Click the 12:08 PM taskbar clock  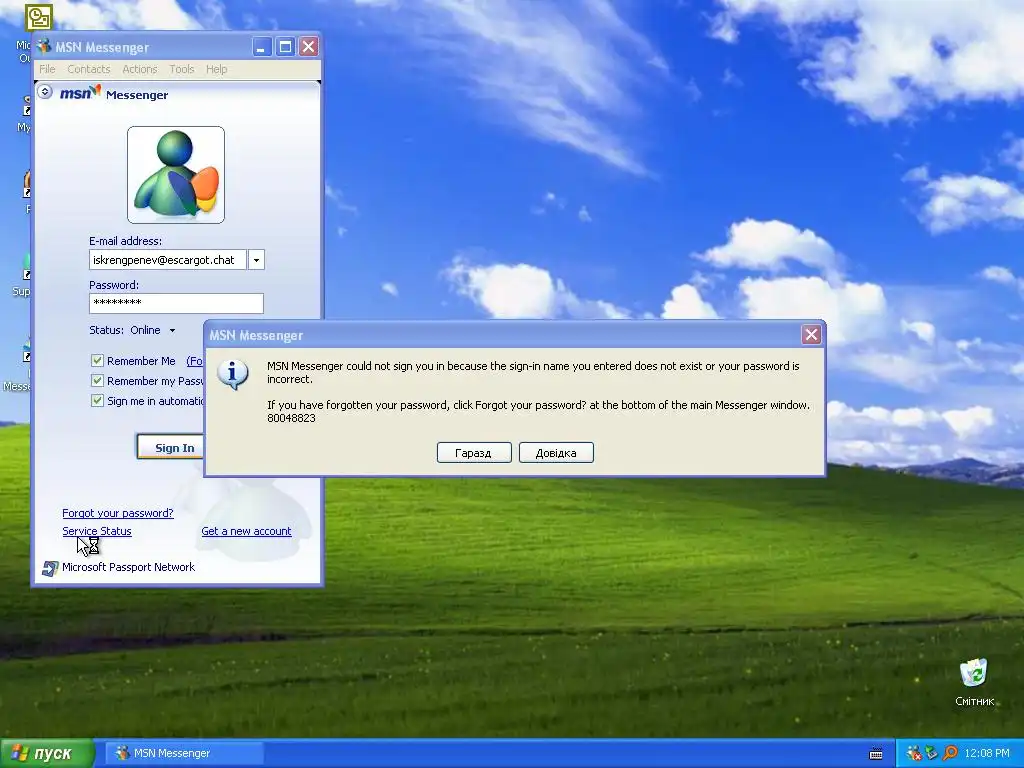[987, 753]
